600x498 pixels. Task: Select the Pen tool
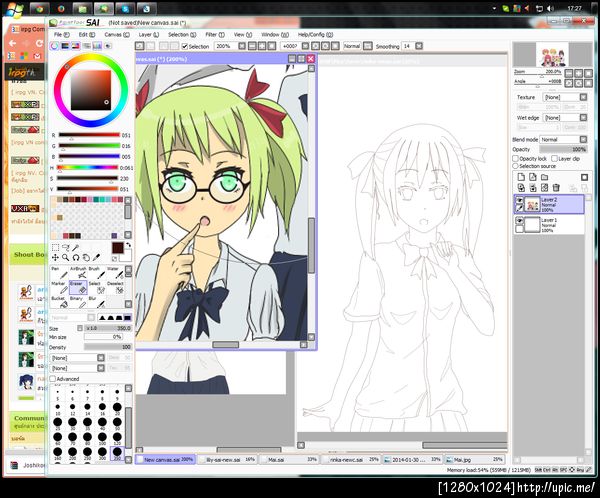[x=59, y=273]
